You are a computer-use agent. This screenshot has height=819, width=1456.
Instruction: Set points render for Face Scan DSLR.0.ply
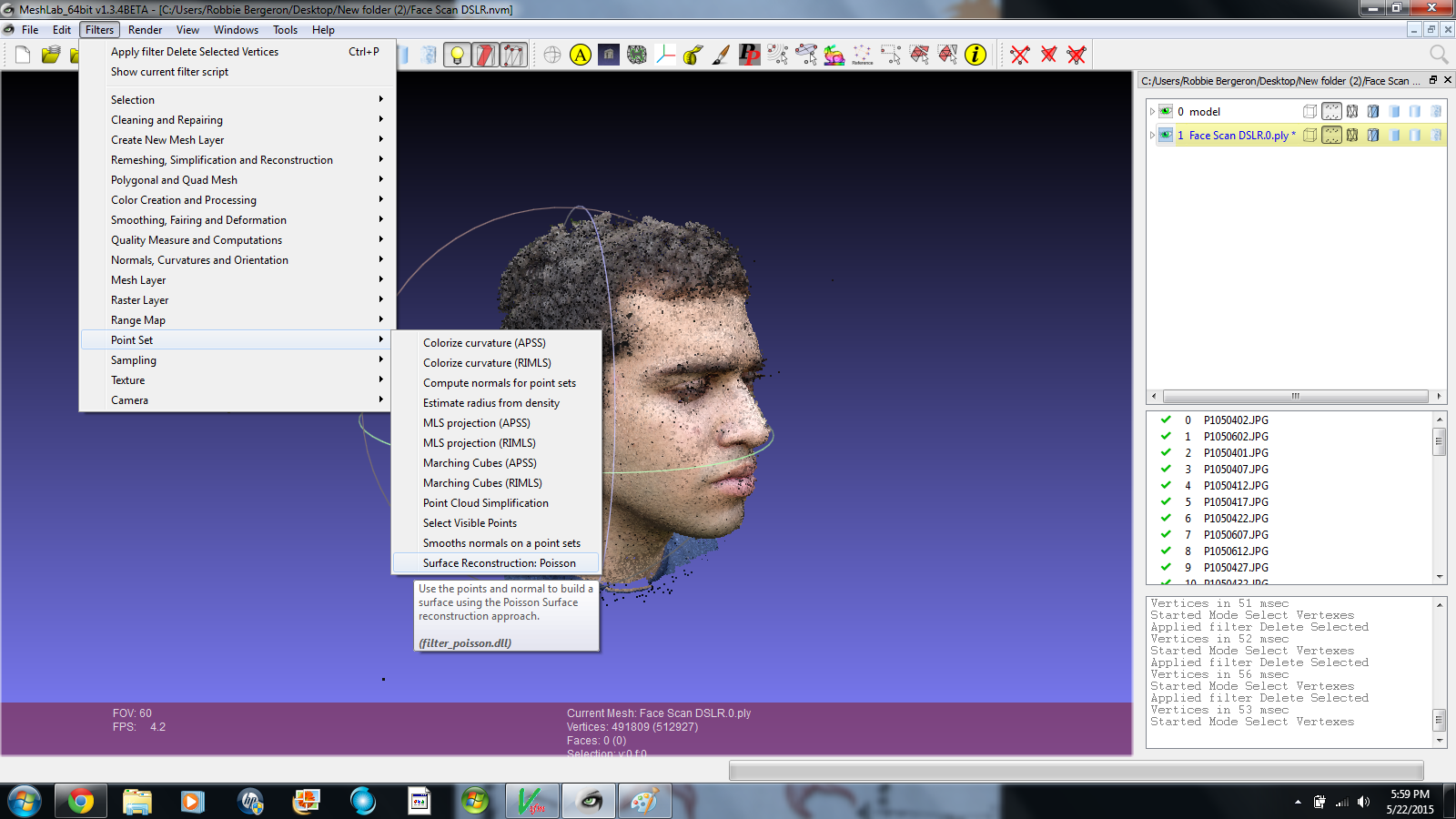tap(1331, 135)
